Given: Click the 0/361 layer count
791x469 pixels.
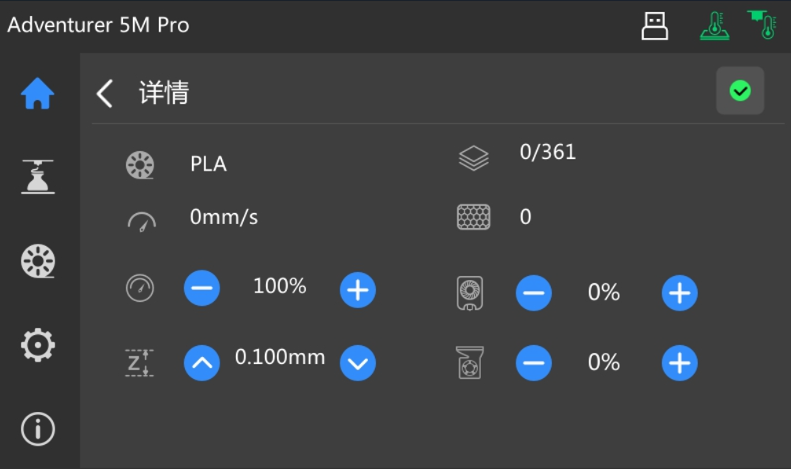Looking at the screenshot, I should (548, 152).
